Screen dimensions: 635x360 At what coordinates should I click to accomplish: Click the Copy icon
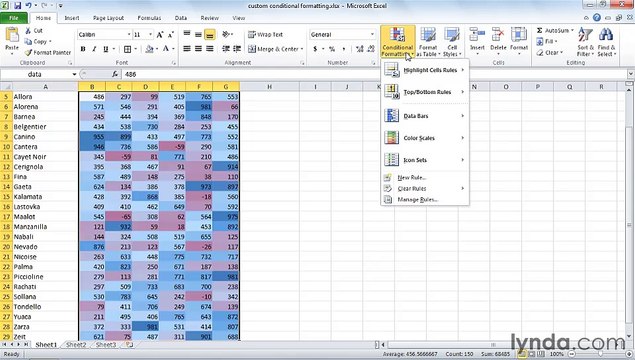click(28, 41)
